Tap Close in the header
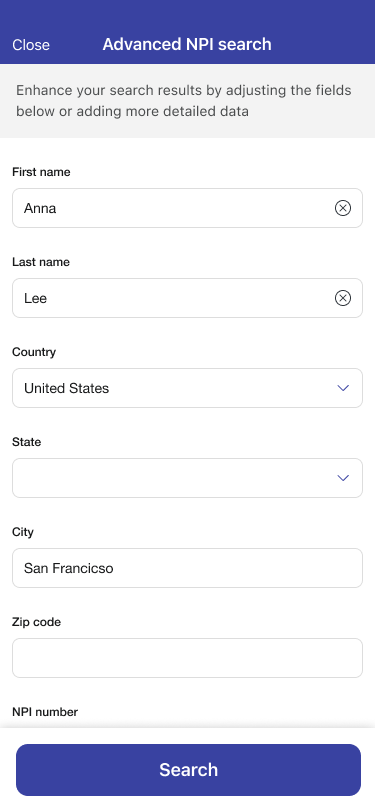Image resolution: width=375 pixels, height=812 pixels. click(31, 45)
